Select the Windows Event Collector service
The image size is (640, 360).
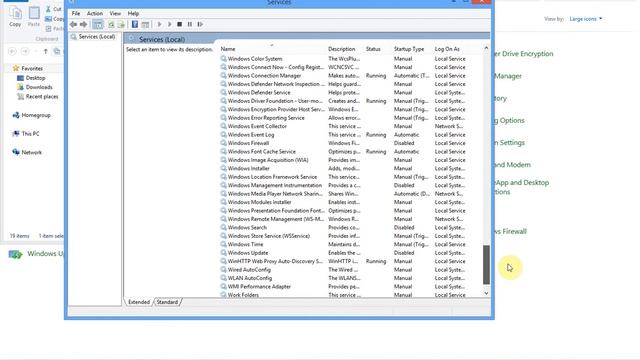(x=257, y=127)
